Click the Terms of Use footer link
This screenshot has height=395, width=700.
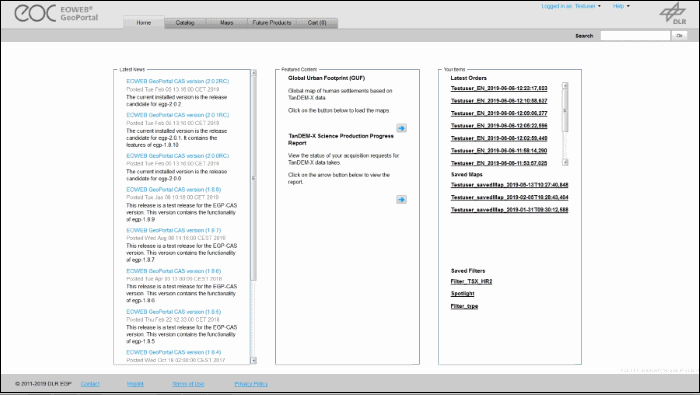tap(188, 384)
